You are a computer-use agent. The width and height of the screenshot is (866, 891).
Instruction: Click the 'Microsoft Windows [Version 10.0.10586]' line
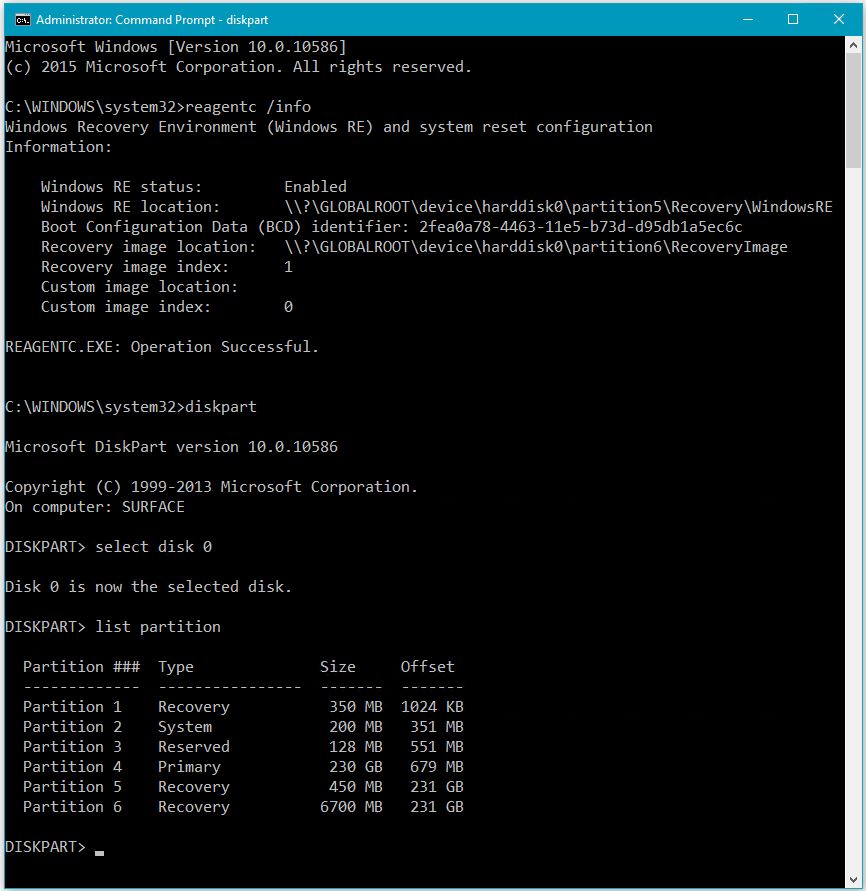click(176, 47)
